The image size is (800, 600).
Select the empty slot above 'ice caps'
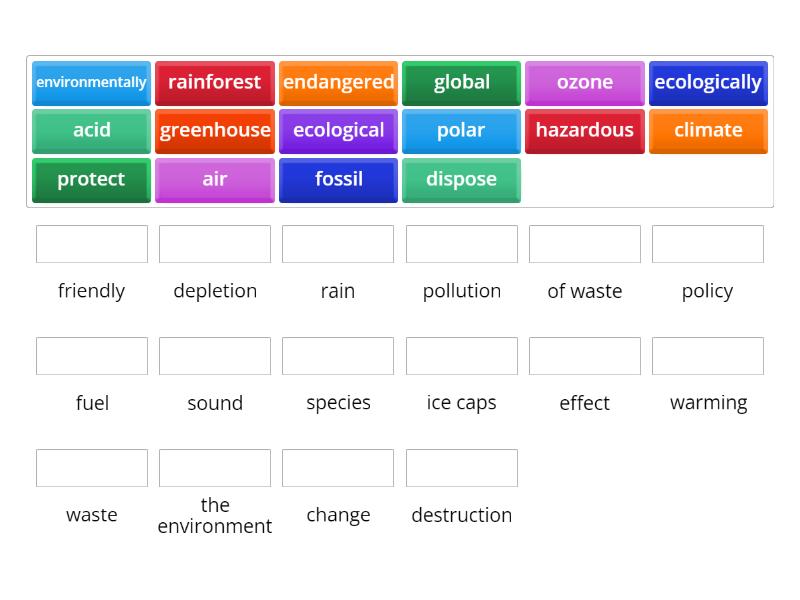461,356
